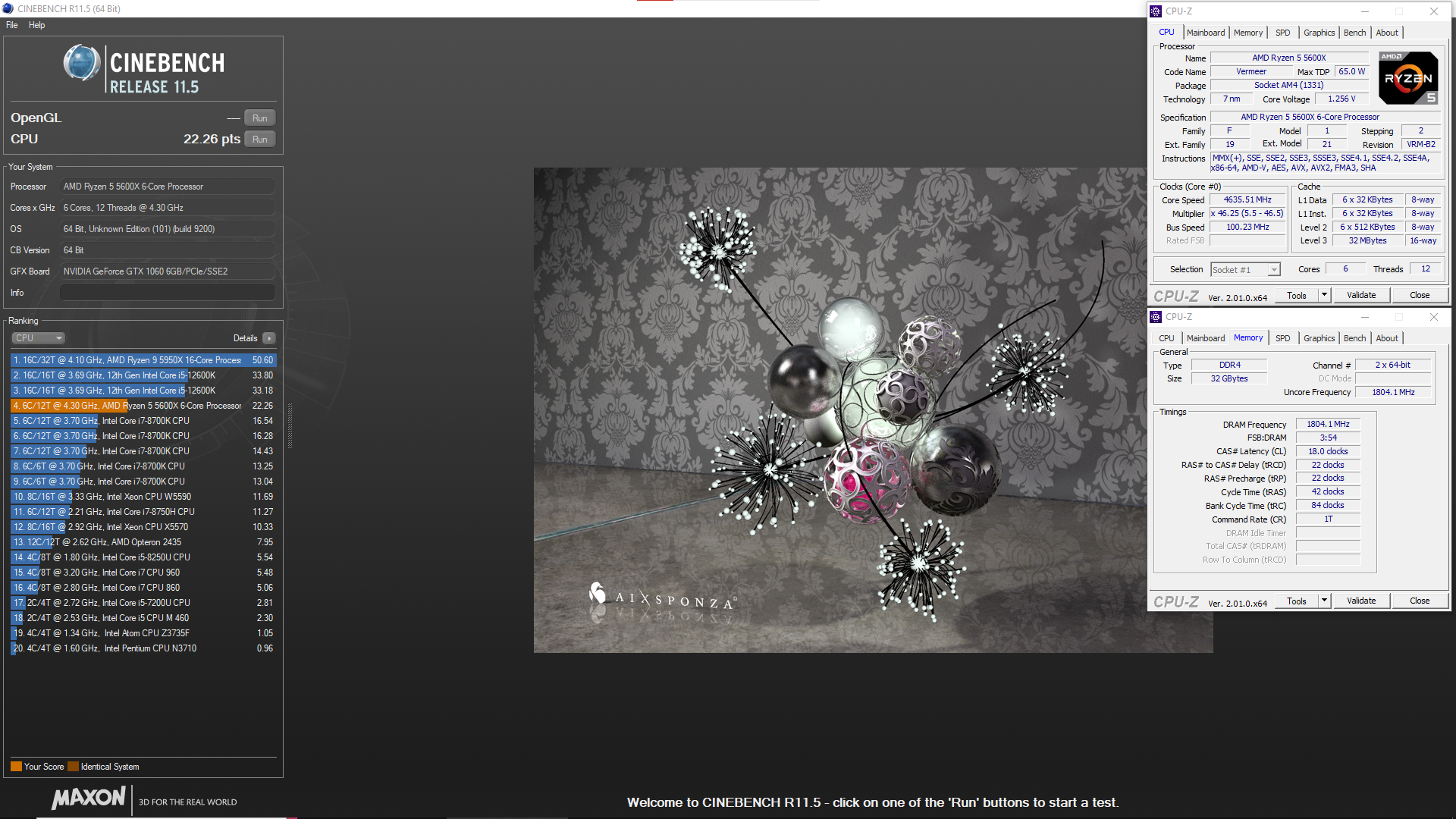
Task: Open the Socket #1 selection dropdown
Action: [x=1245, y=270]
